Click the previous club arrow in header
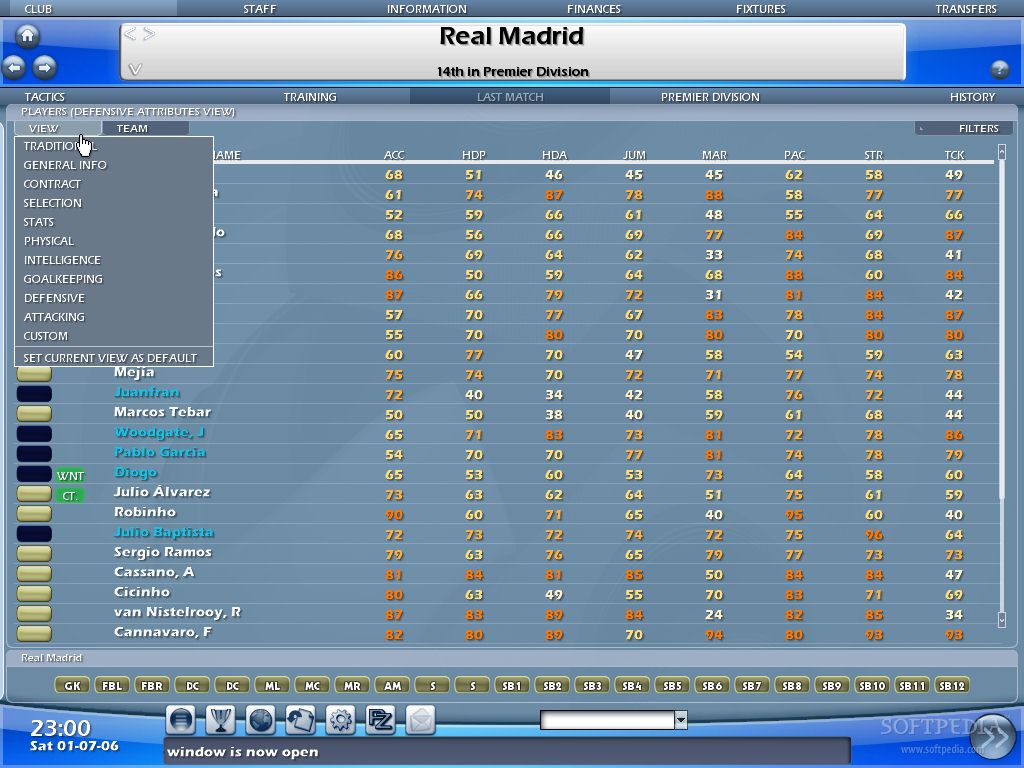This screenshot has width=1024, height=768. (131, 34)
